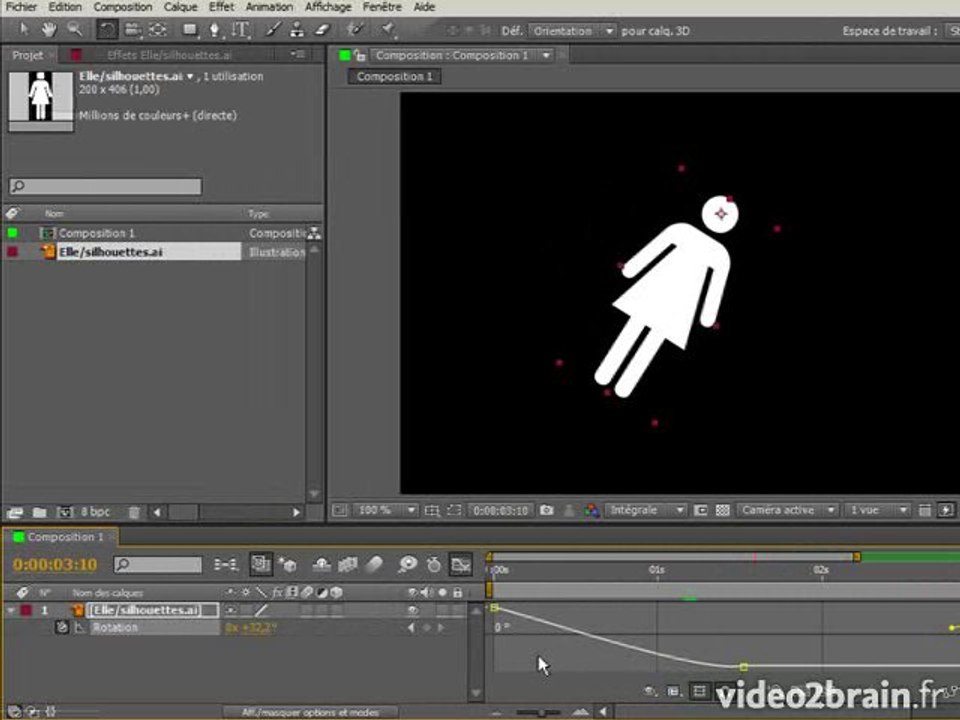960x720 pixels.
Task: Select the Eraser tool
Action: coord(323,29)
